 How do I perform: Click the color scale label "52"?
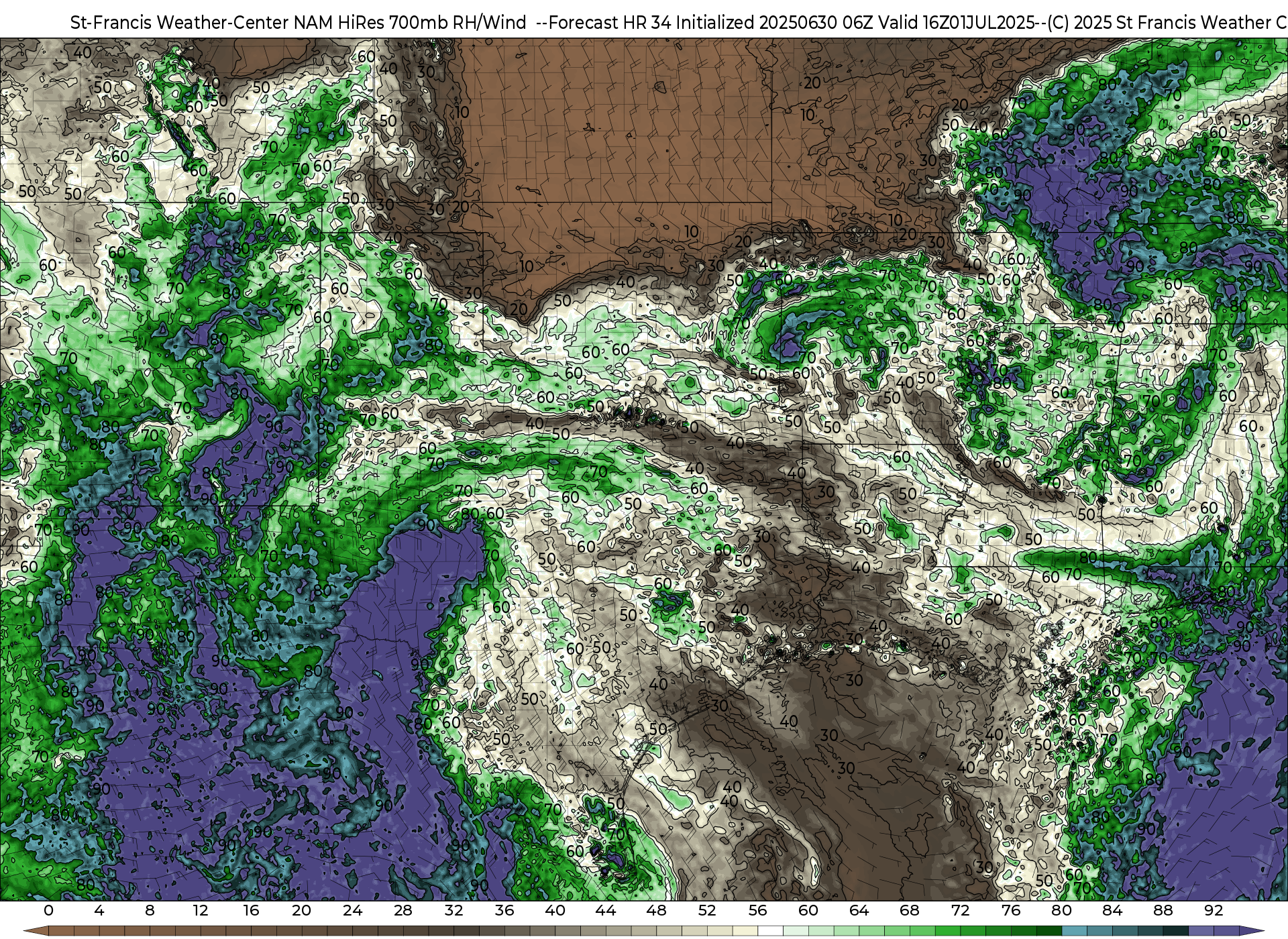(707, 911)
